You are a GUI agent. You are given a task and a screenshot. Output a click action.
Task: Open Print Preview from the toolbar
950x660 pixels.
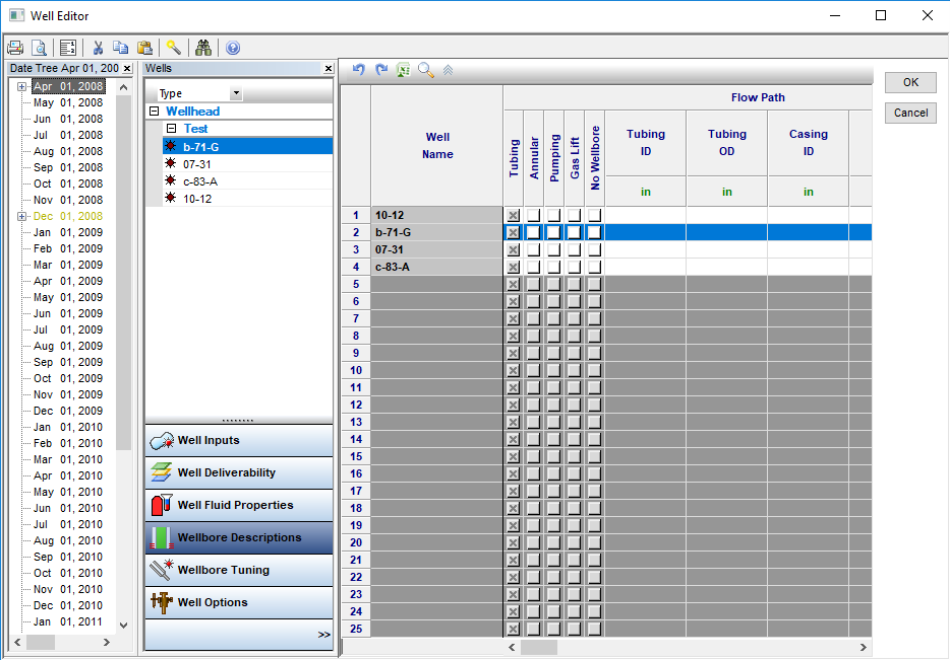(39, 47)
